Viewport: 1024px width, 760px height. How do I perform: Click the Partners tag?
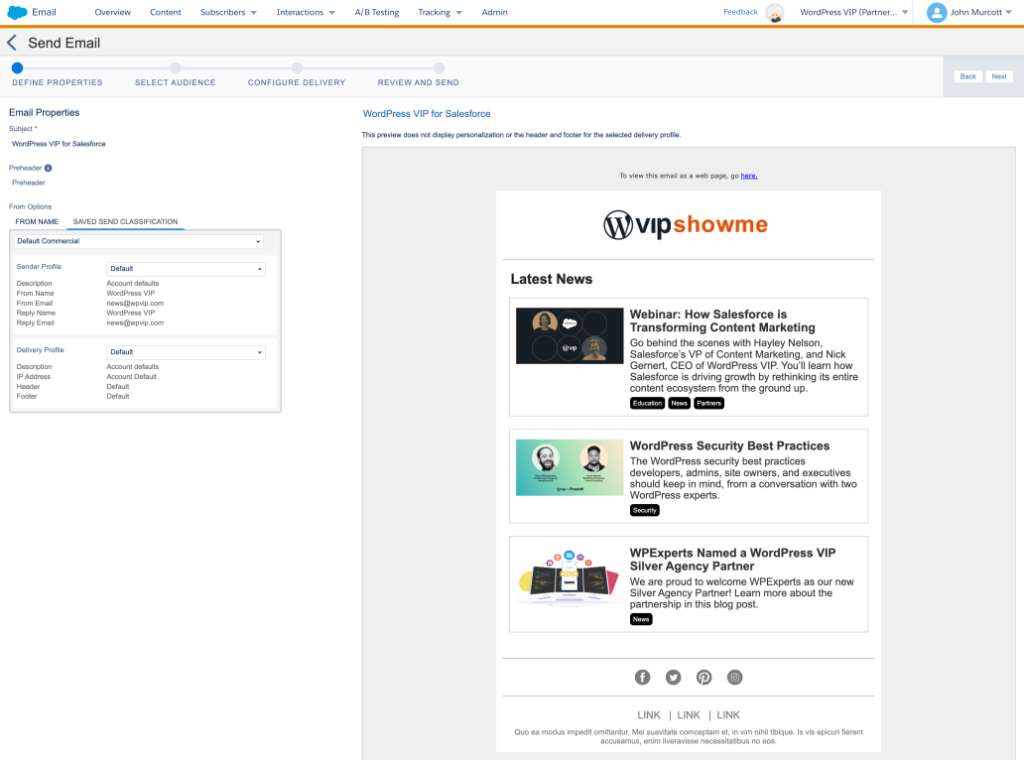pos(709,404)
